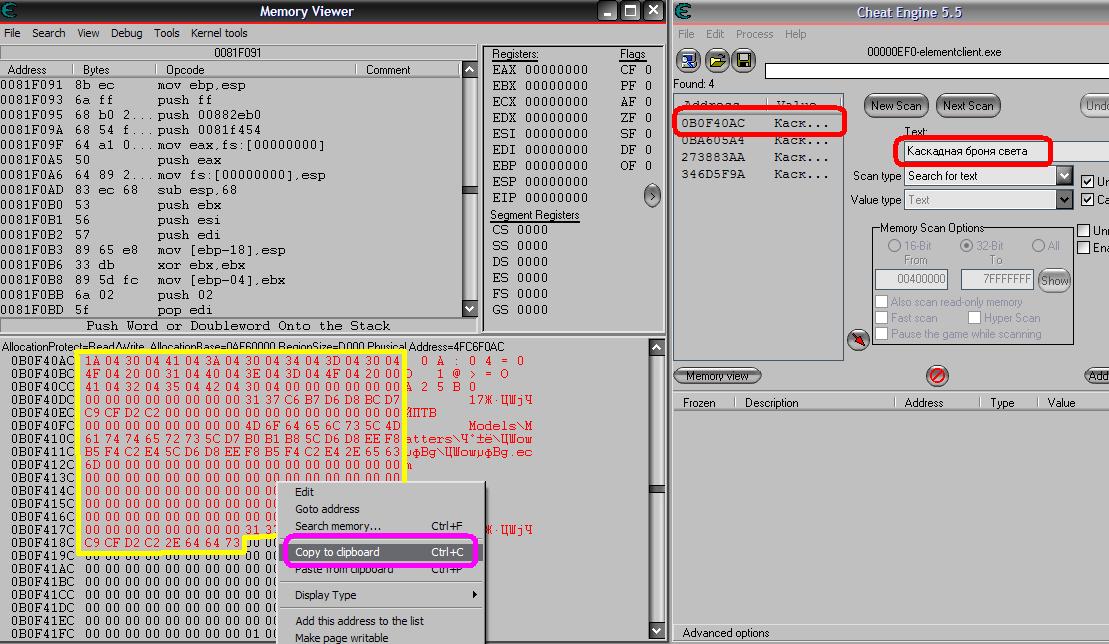The width and height of the screenshot is (1109, 644).
Task: Open the Search menu in Memory Viewer
Action: point(49,33)
